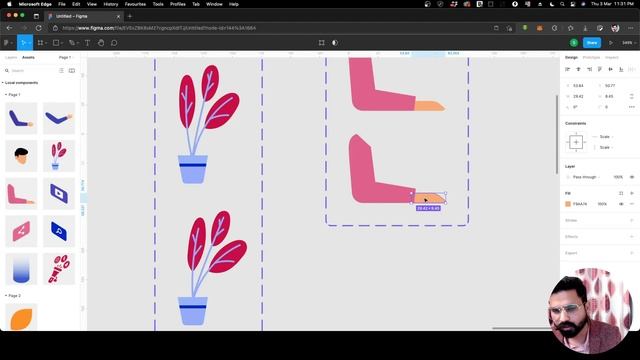The image size is (640, 360).
Task: Select the Text tool
Action: (87, 42)
